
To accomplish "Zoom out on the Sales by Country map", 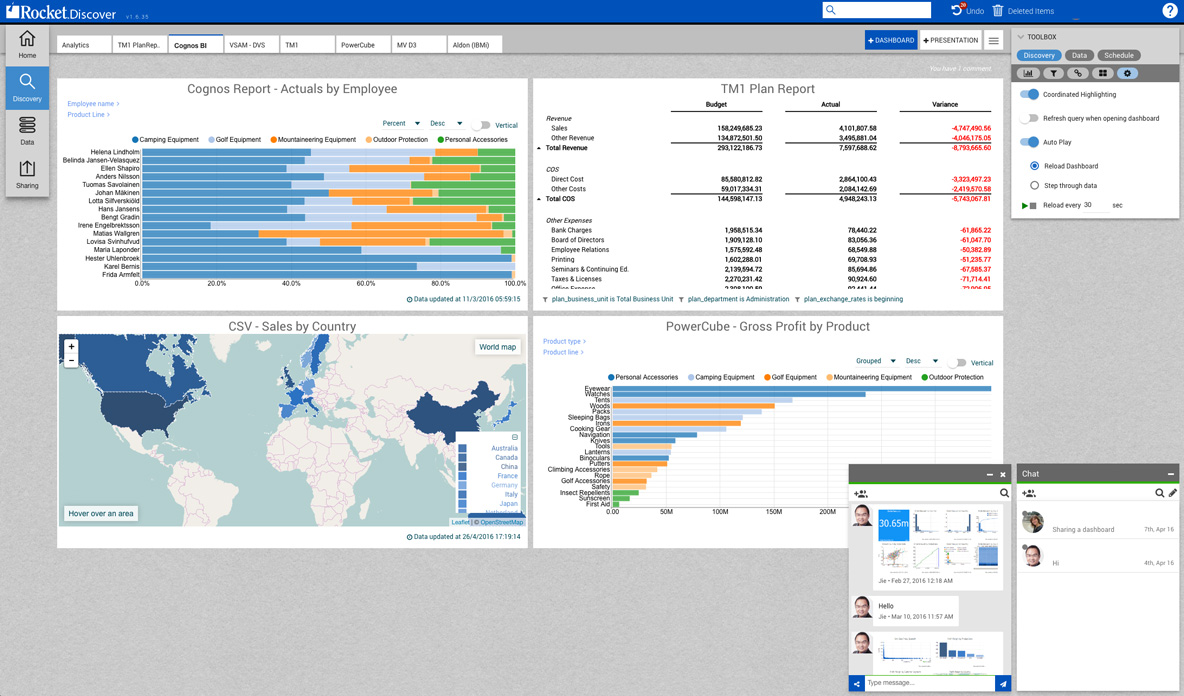I will [71, 360].
